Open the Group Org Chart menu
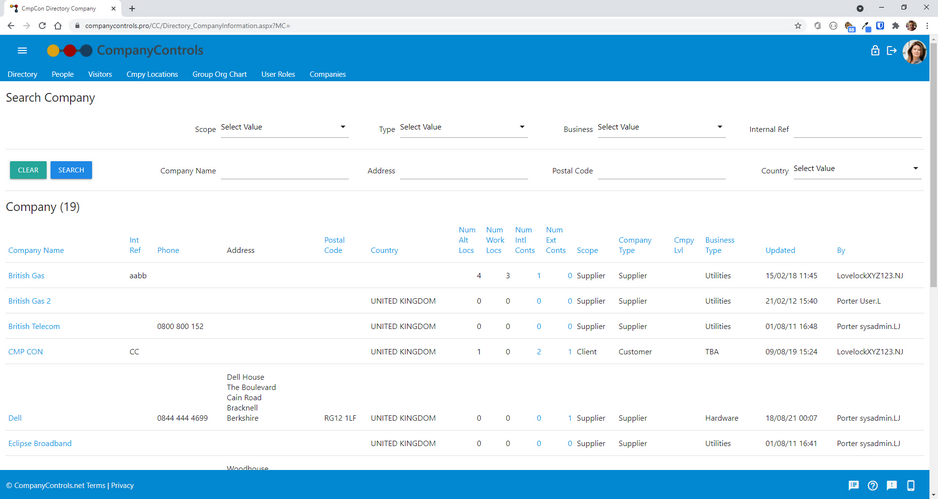 click(220, 74)
